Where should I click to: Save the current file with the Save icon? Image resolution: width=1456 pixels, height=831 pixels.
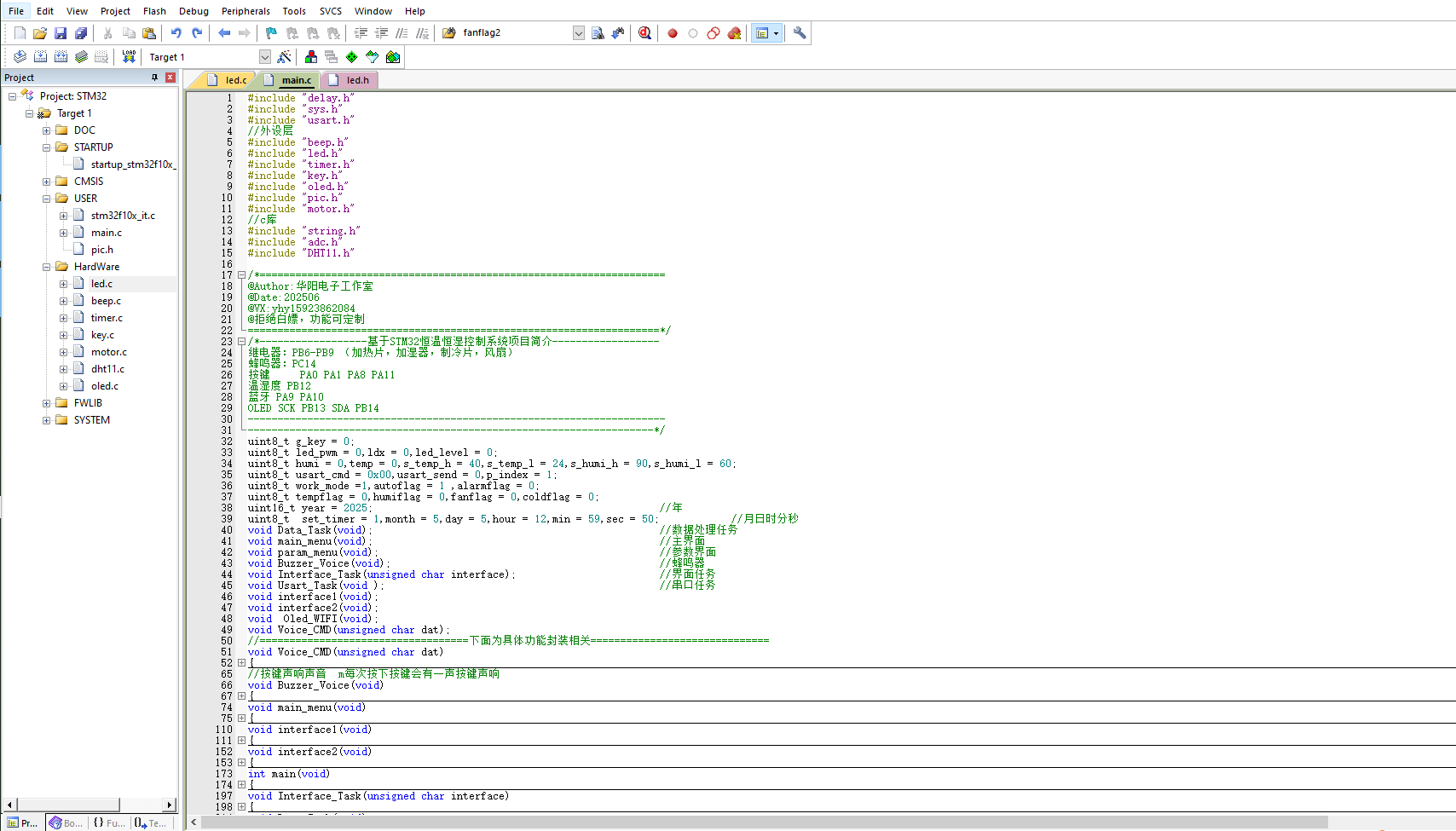pos(61,33)
